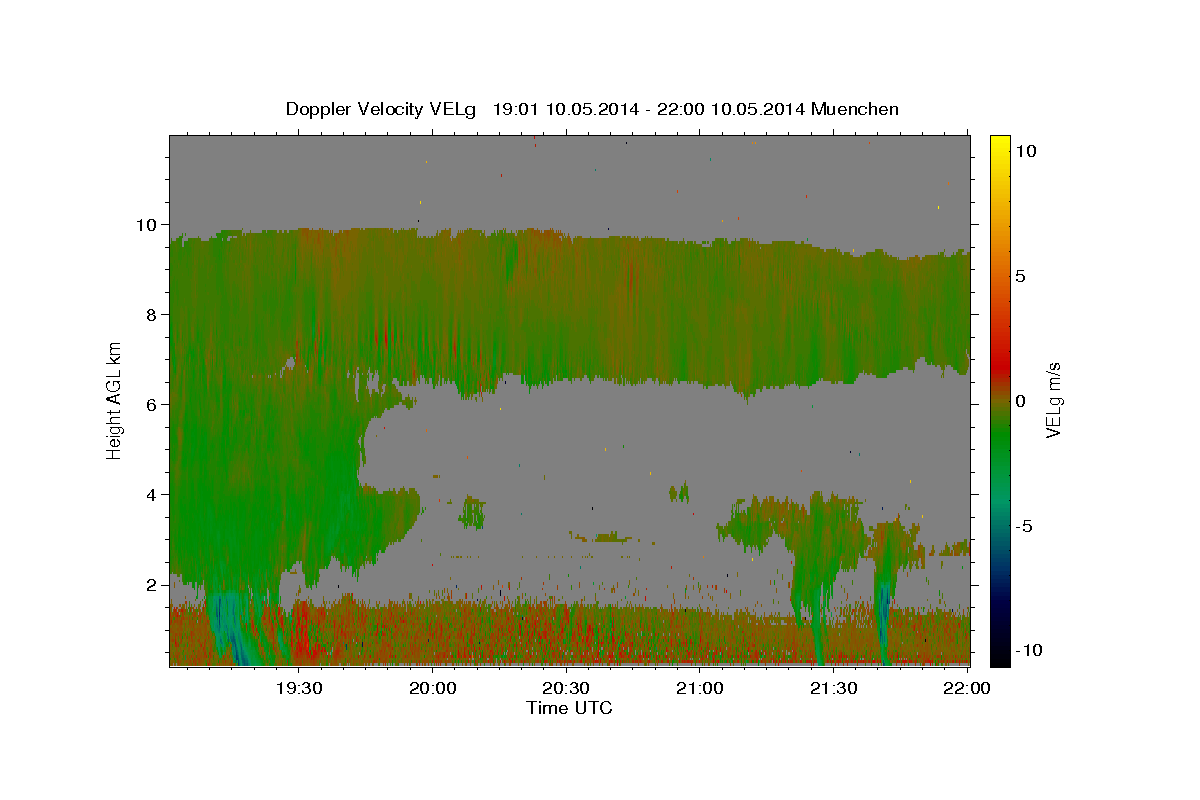Click the colorbar bottom value -10

(x=1028, y=651)
